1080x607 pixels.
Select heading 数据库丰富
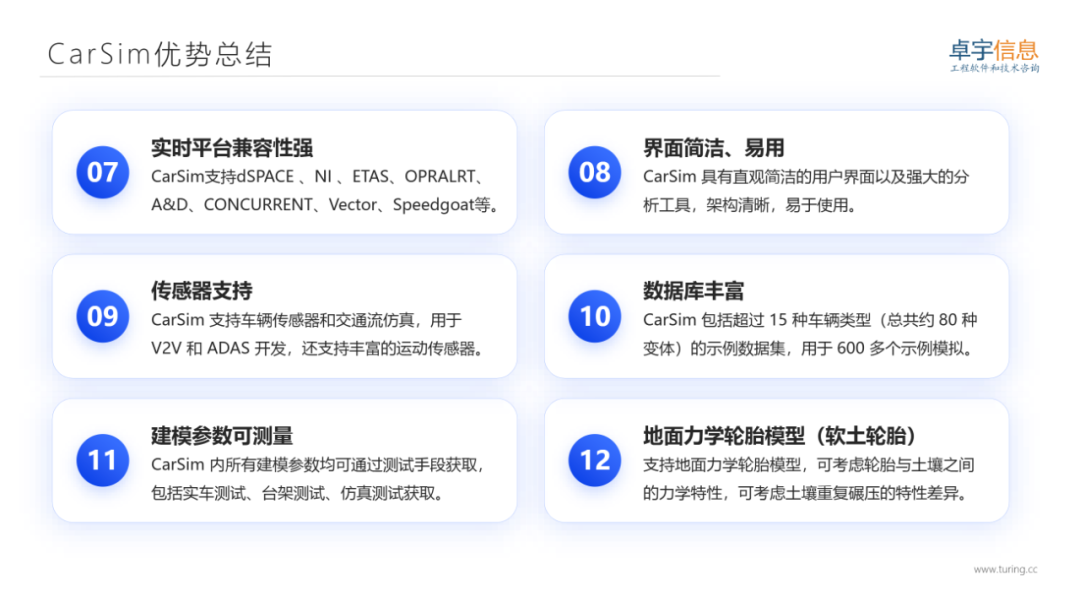(694, 291)
